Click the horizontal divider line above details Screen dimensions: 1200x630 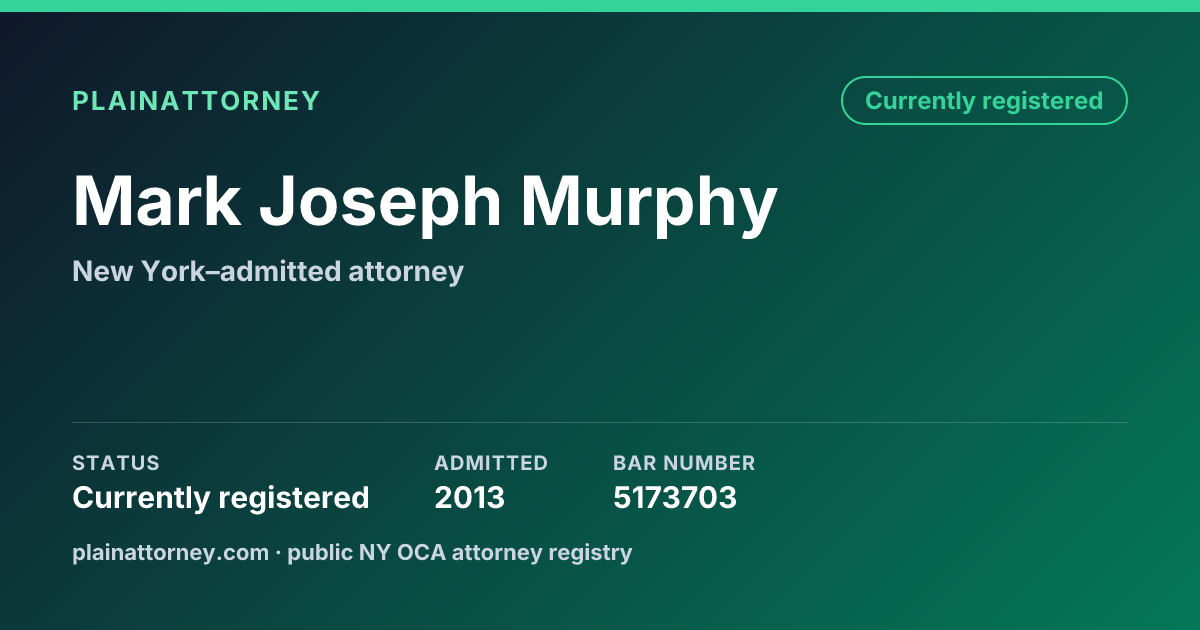(600, 422)
